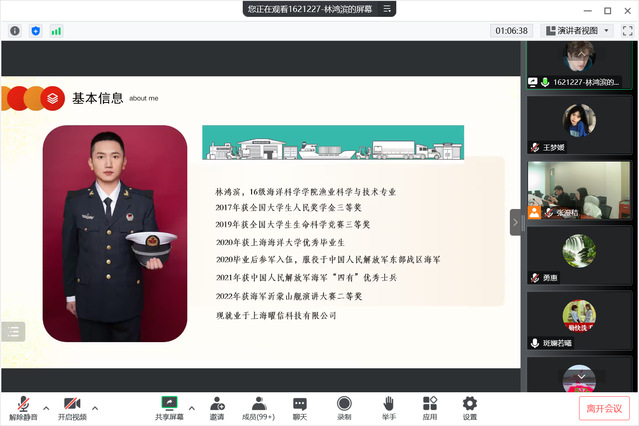Open the Settings (设置) gear

pos(470,407)
